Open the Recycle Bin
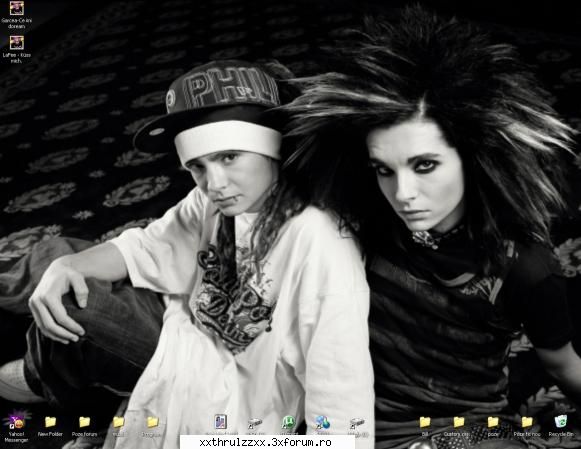581x449 pixels. pos(561,422)
